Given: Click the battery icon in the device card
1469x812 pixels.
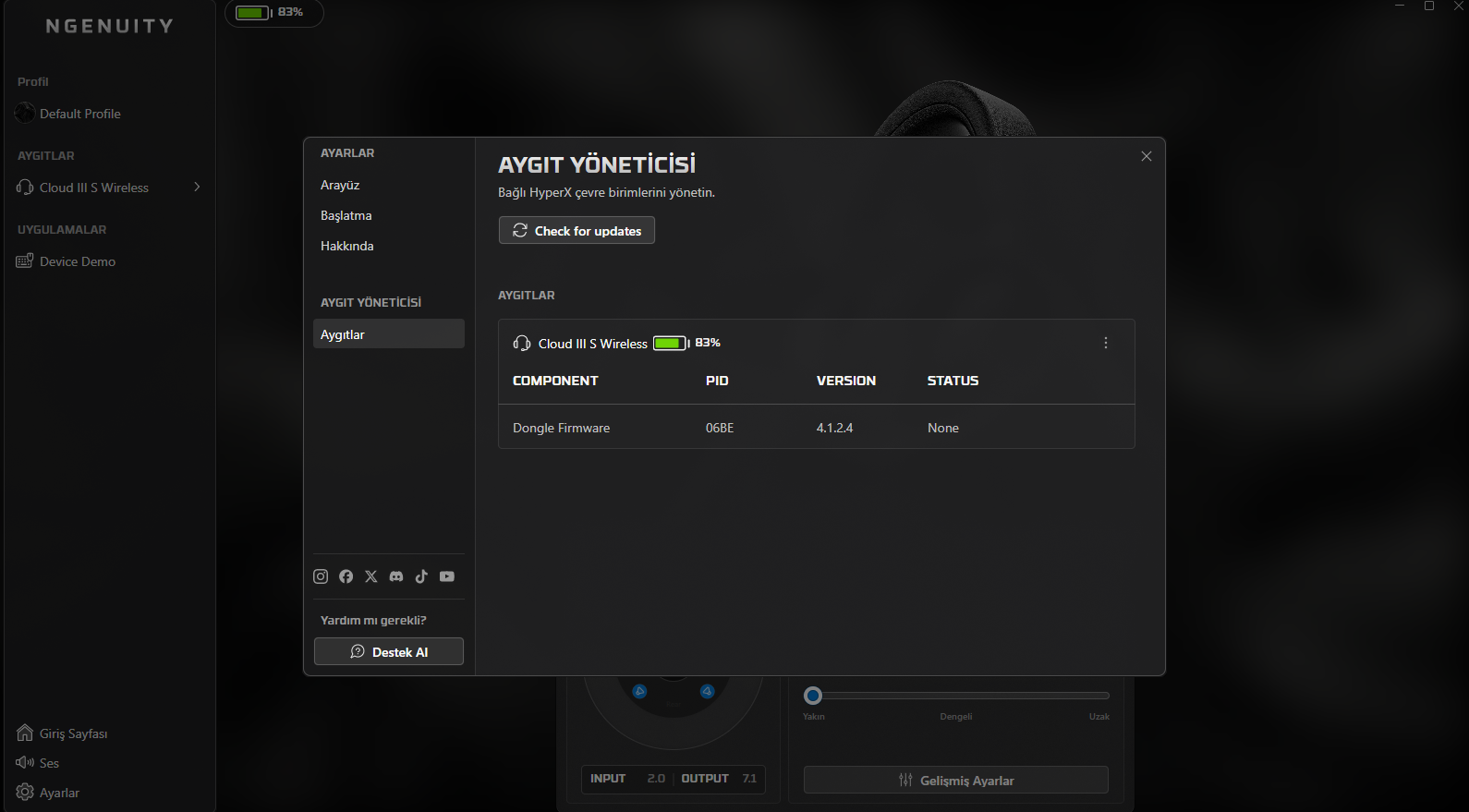Looking at the screenshot, I should point(671,344).
